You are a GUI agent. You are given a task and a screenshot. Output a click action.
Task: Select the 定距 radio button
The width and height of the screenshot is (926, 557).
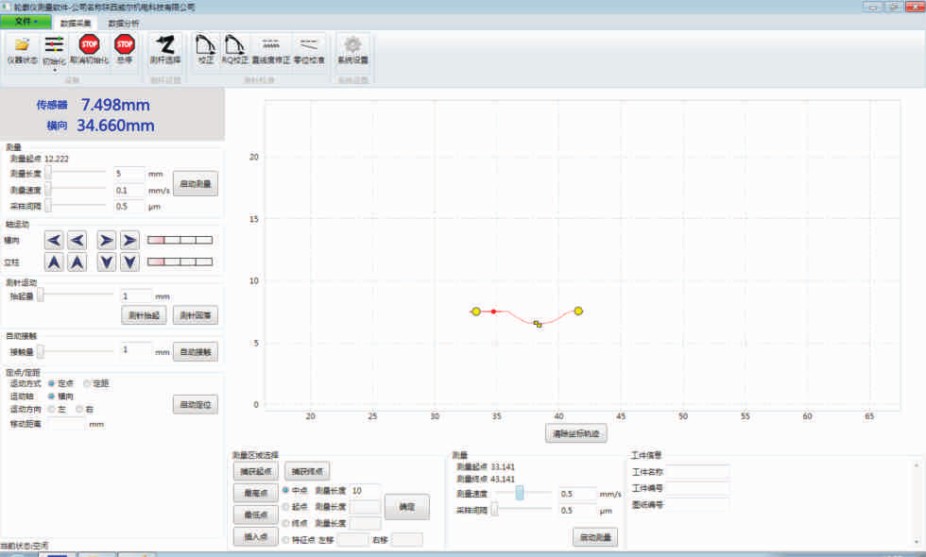(x=87, y=383)
